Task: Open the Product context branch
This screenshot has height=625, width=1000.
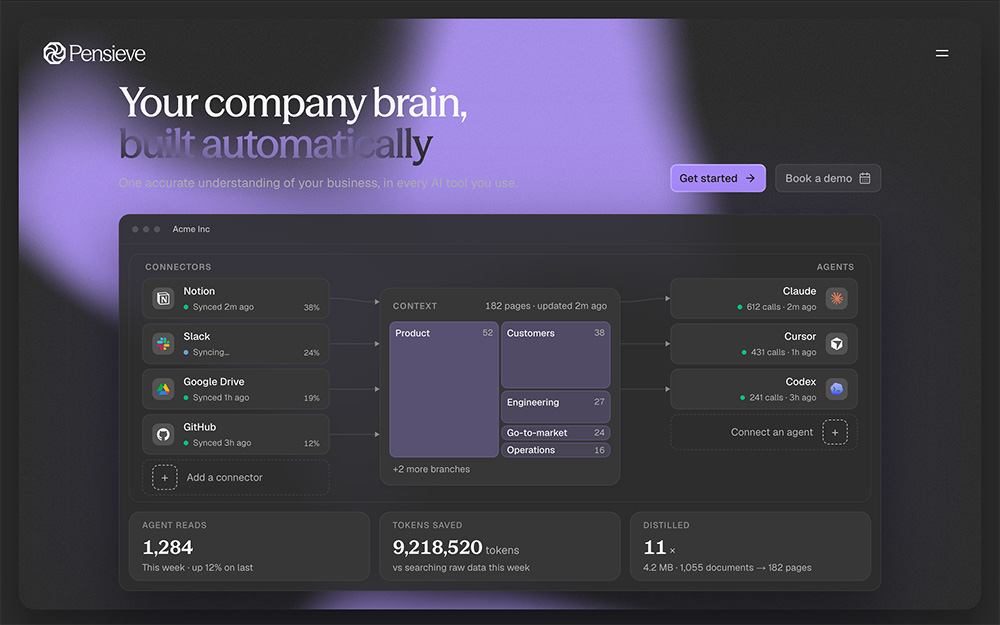Action: pyautogui.click(x=444, y=389)
